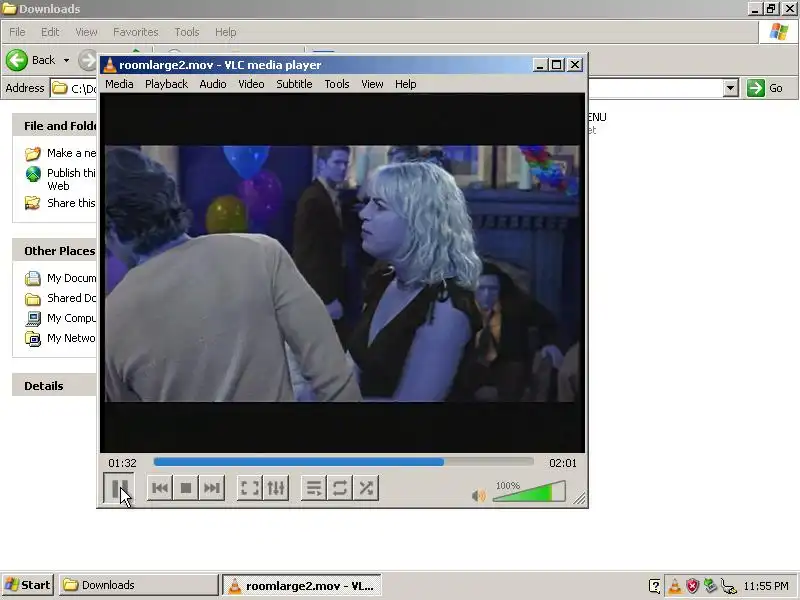Click the taskbar clock 11:55 PM
The height and width of the screenshot is (600, 800).
coord(766,586)
